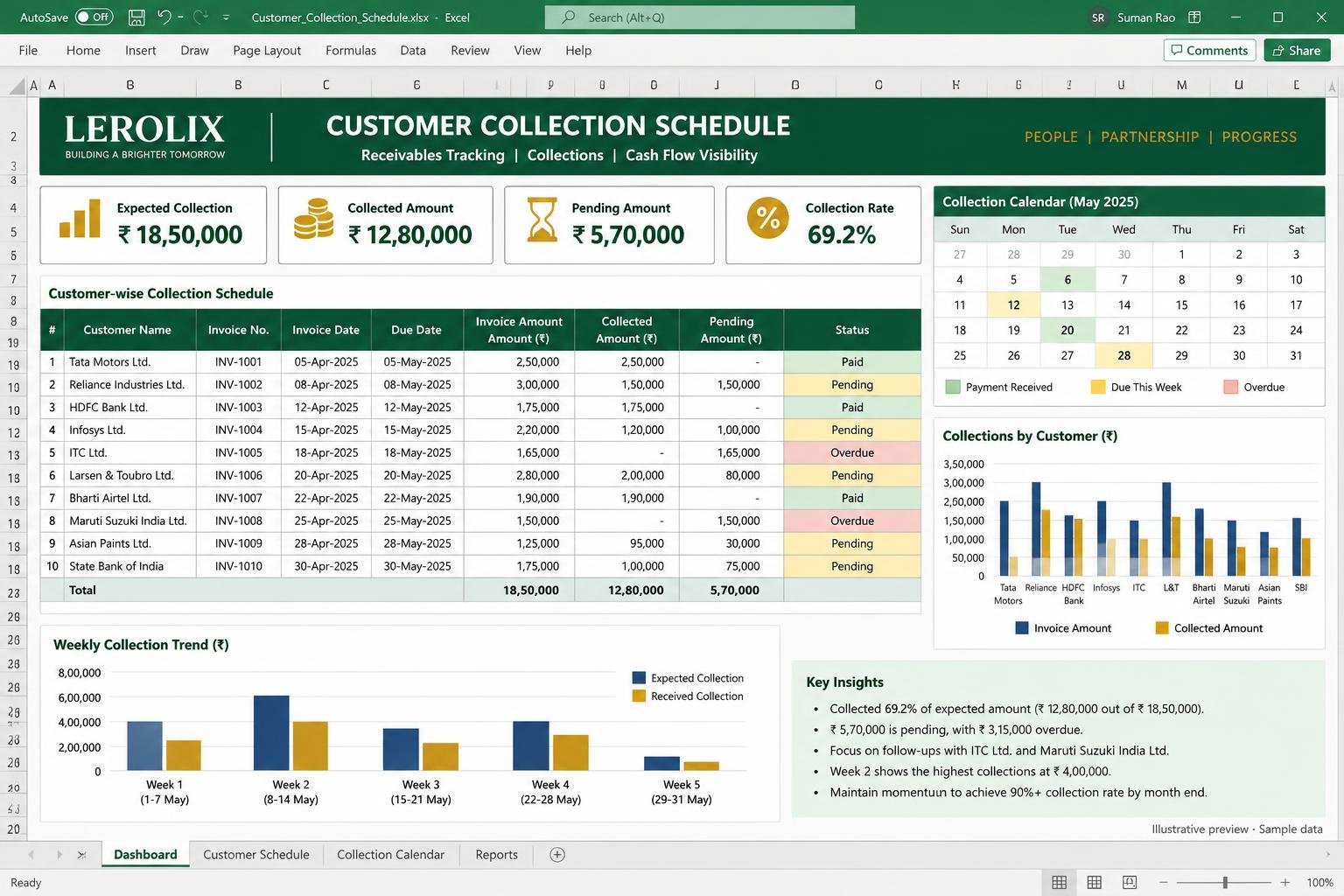The image size is (1344, 896).
Task: Switch to the Page Layout ribbon tab
Action: 267,50
